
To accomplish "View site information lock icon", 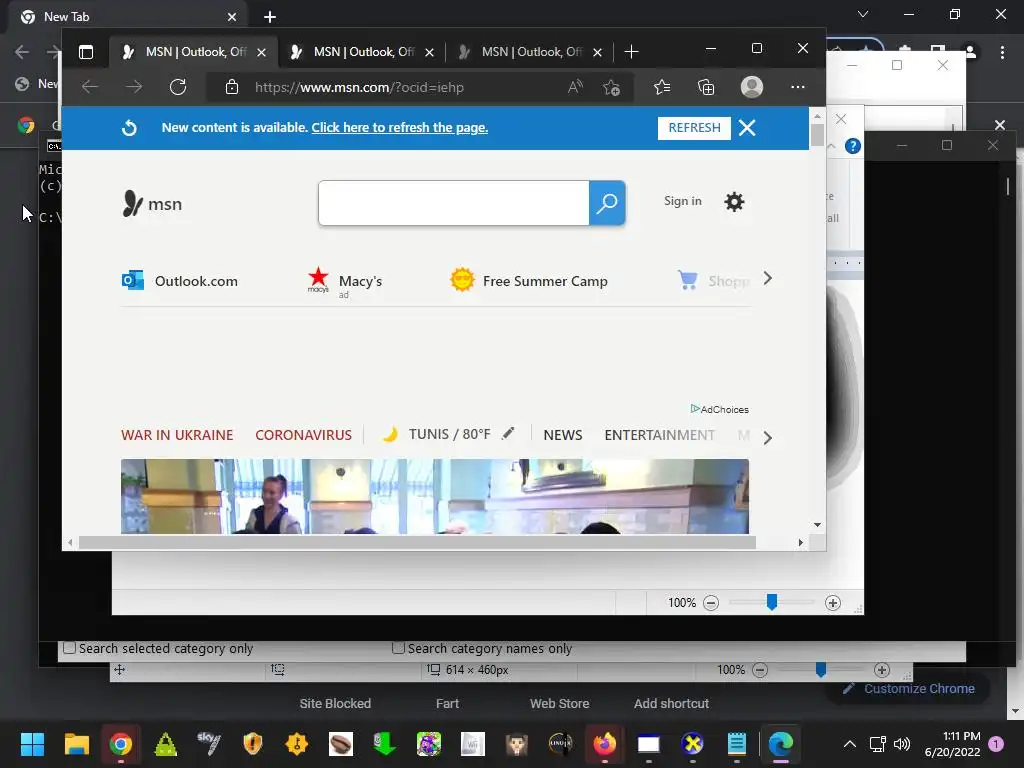I will (231, 87).
